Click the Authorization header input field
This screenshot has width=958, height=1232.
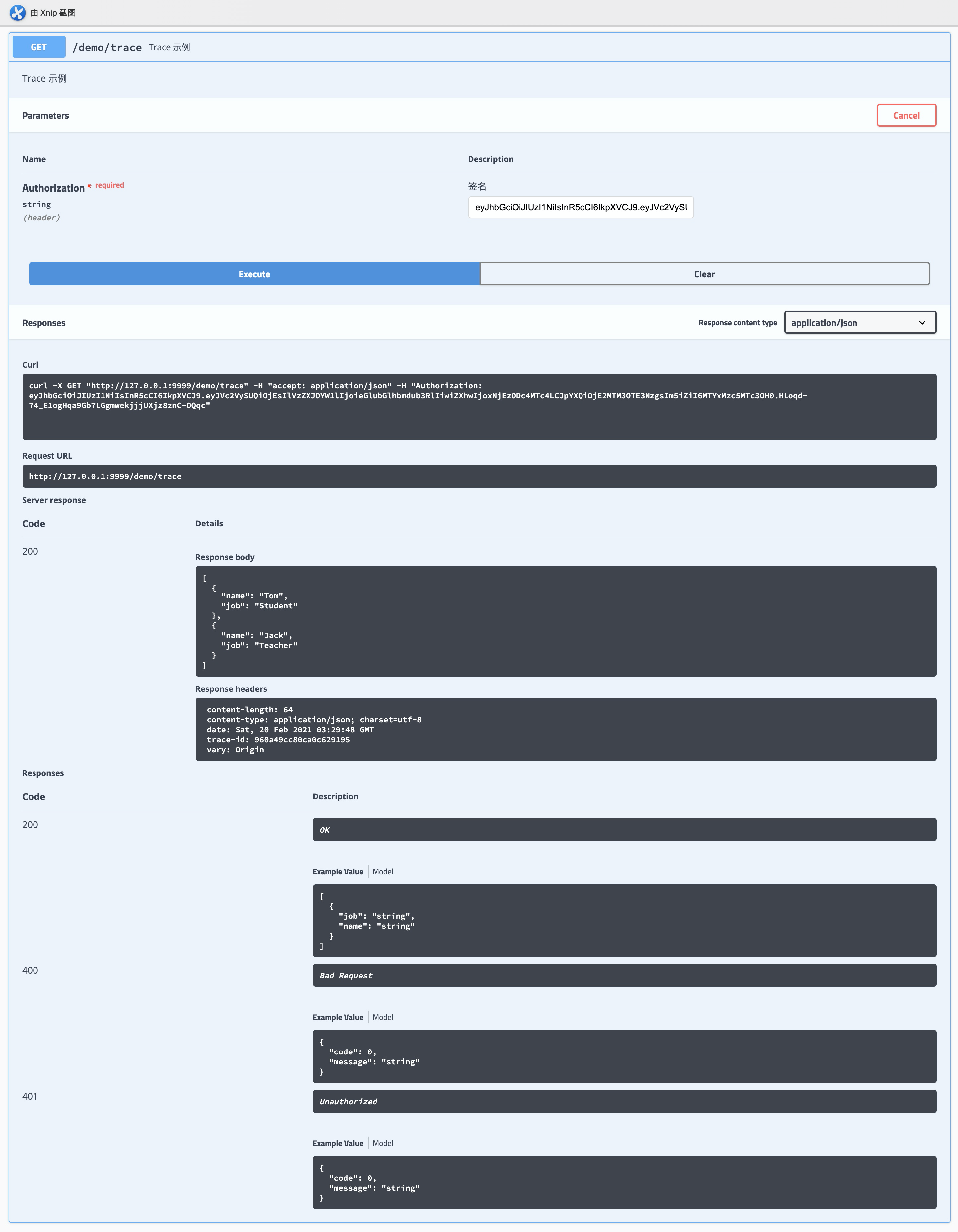580,208
